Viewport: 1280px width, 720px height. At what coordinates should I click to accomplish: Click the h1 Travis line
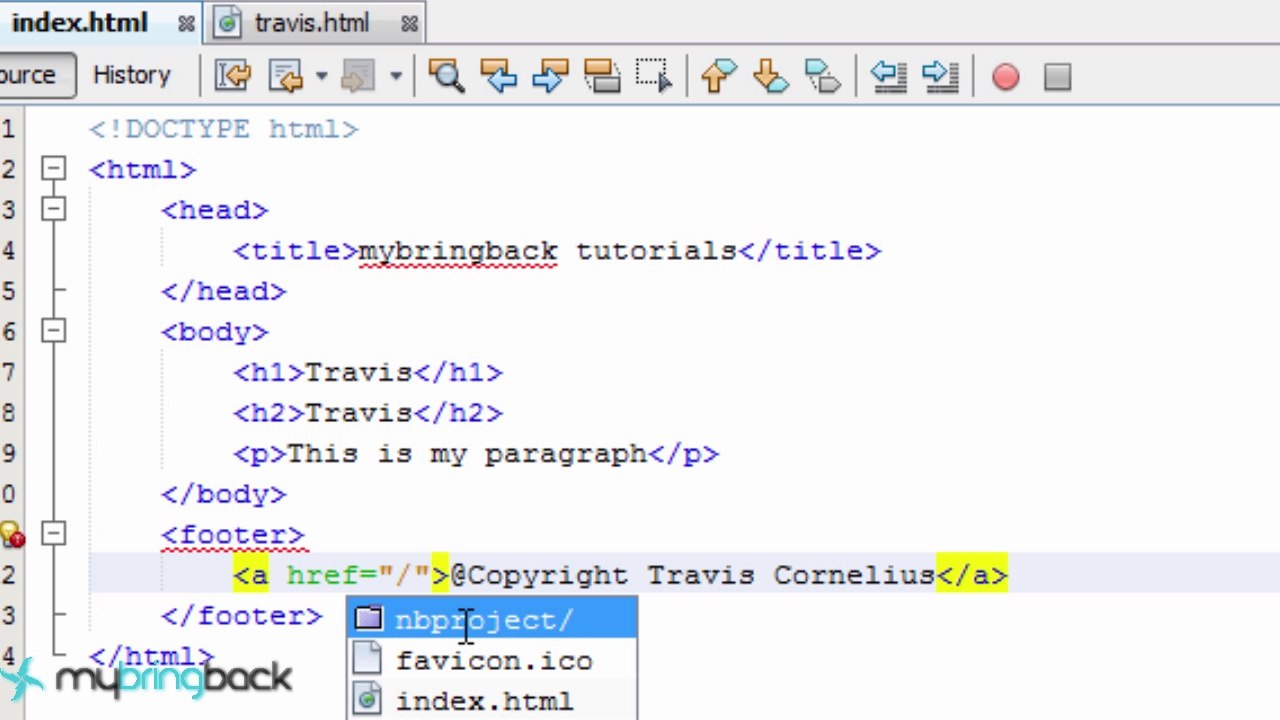click(368, 372)
